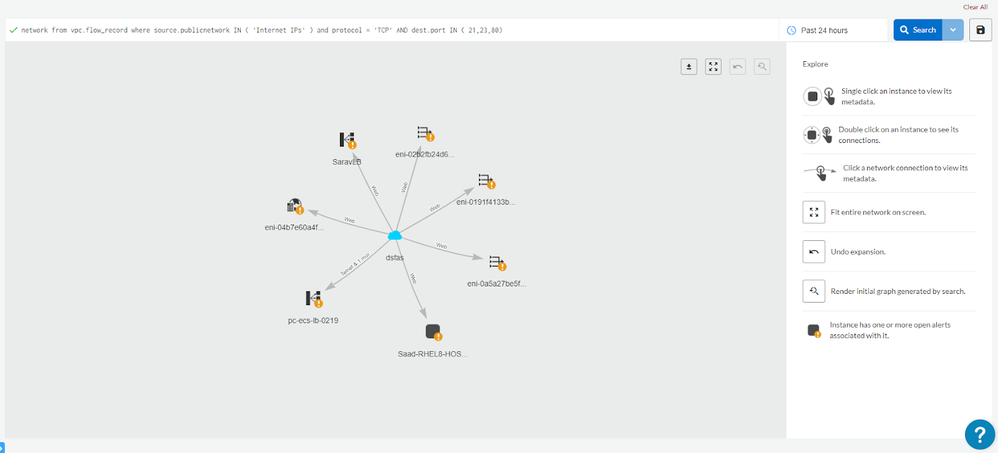Click the Fit entire network legend icon
Viewport: 998px width, 453px height.
(x=813, y=213)
